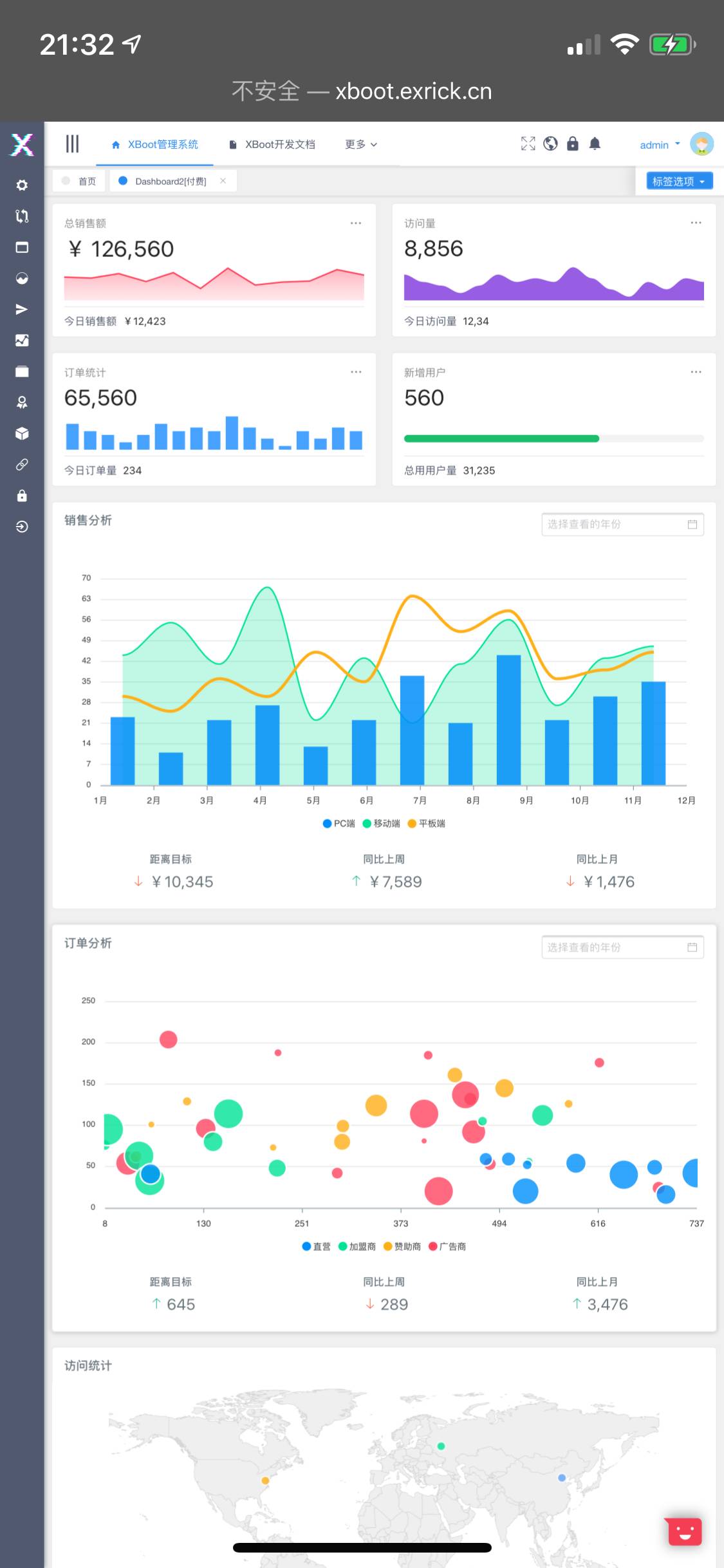Toggle 广告商 legend series
This screenshot has width=724, height=1568.
coord(447,1246)
